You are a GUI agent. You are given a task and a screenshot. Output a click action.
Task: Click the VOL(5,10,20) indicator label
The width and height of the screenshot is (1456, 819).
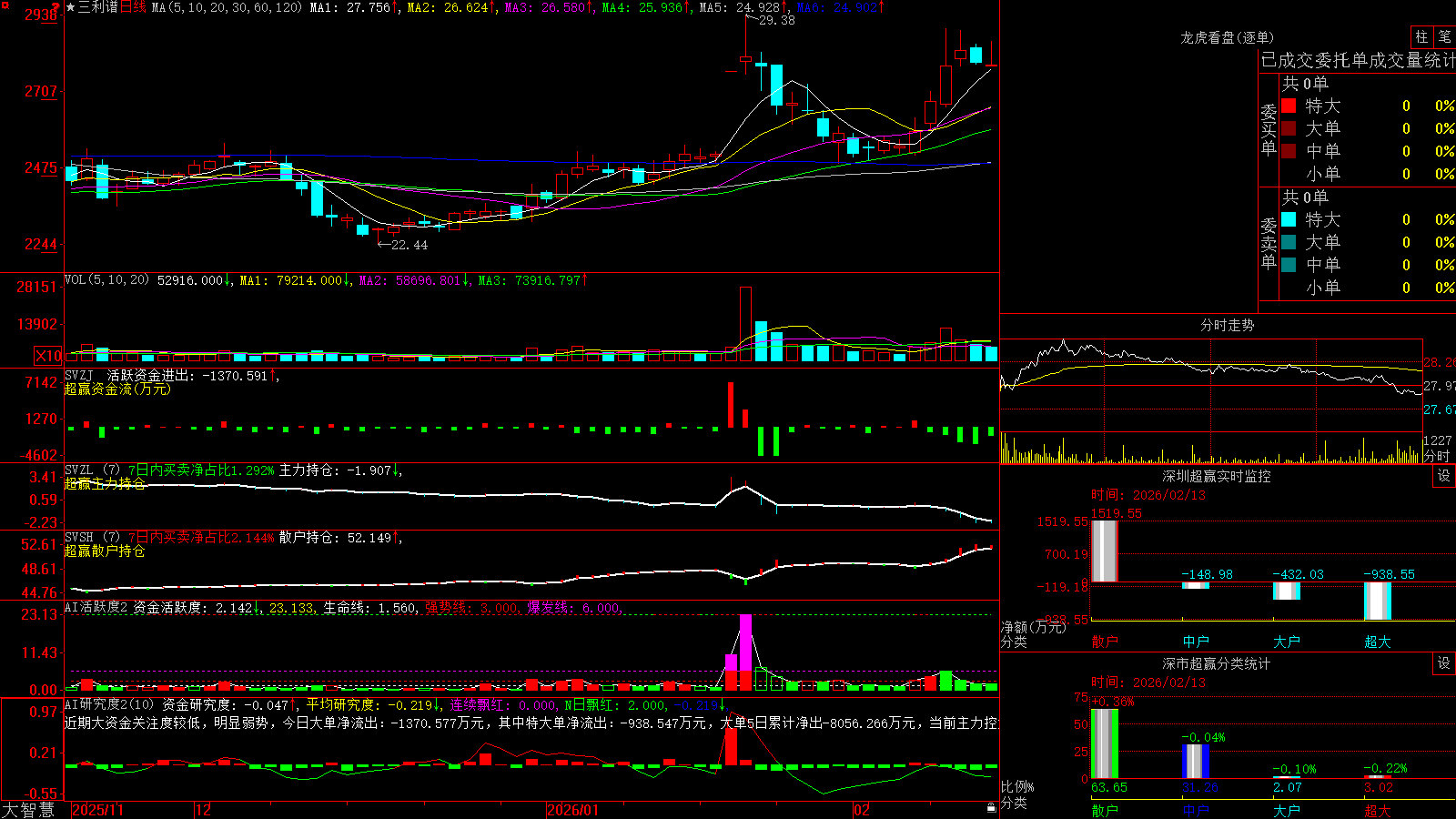tap(106, 280)
